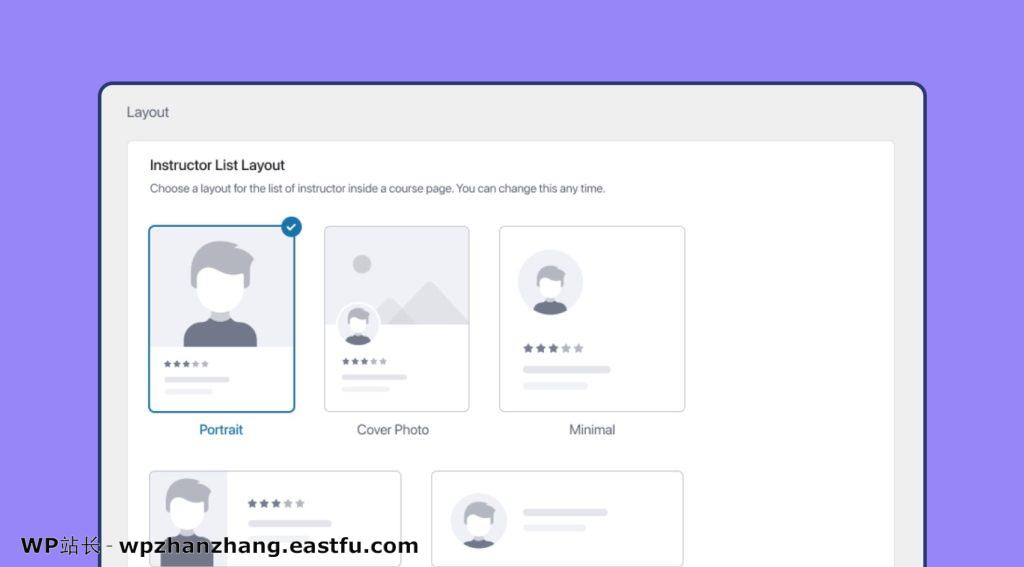Click the Cover Photo label
The image size is (1024, 567).
point(392,430)
